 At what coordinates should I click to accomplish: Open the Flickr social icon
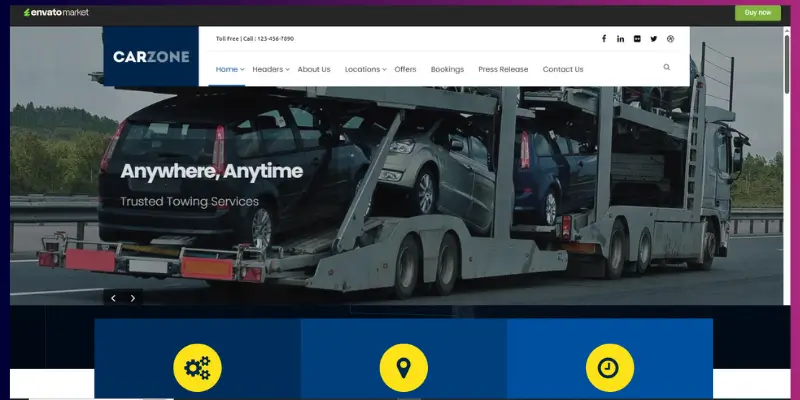pos(637,39)
